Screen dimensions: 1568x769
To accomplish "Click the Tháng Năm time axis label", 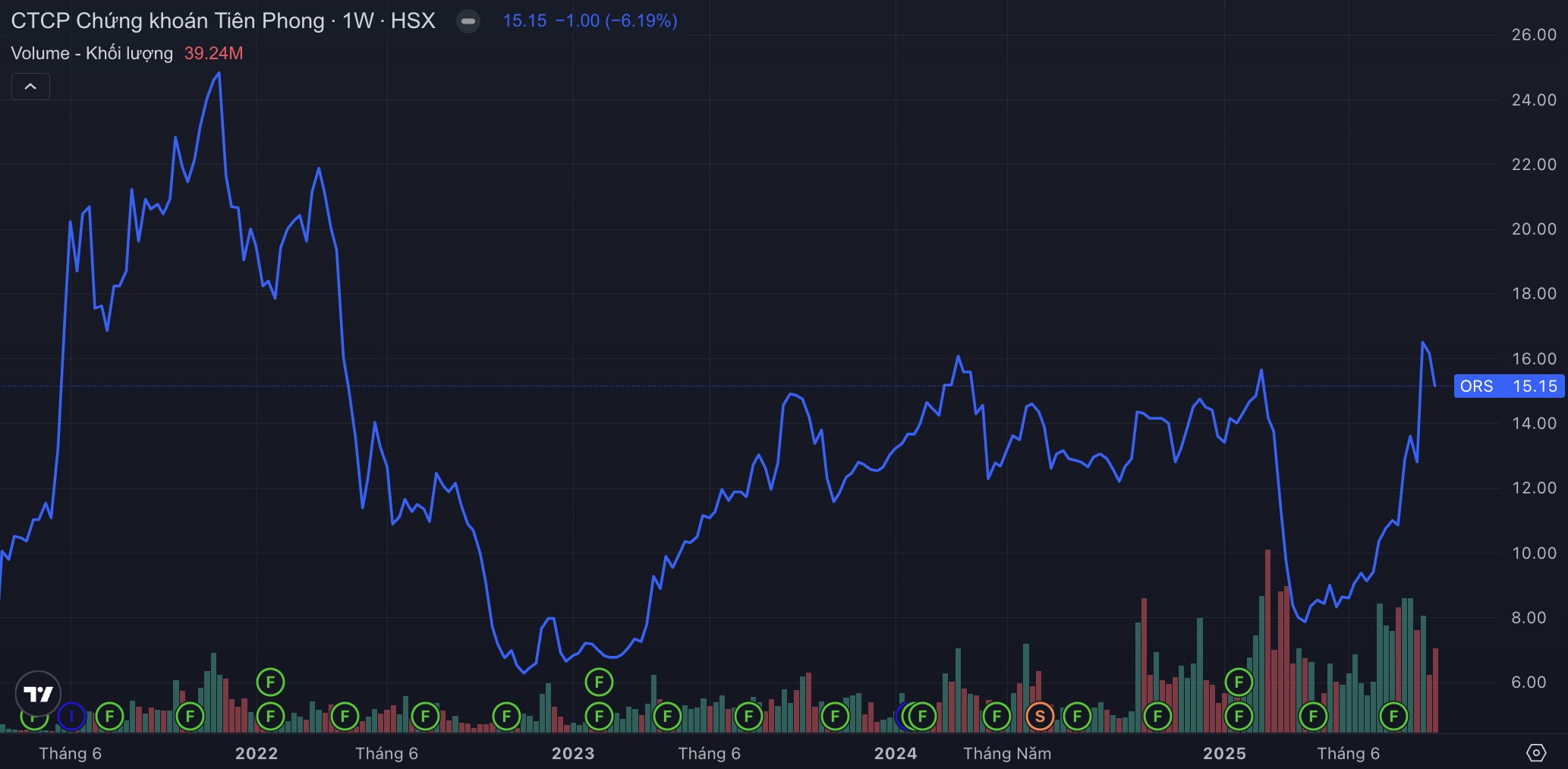I will click(1007, 754).
